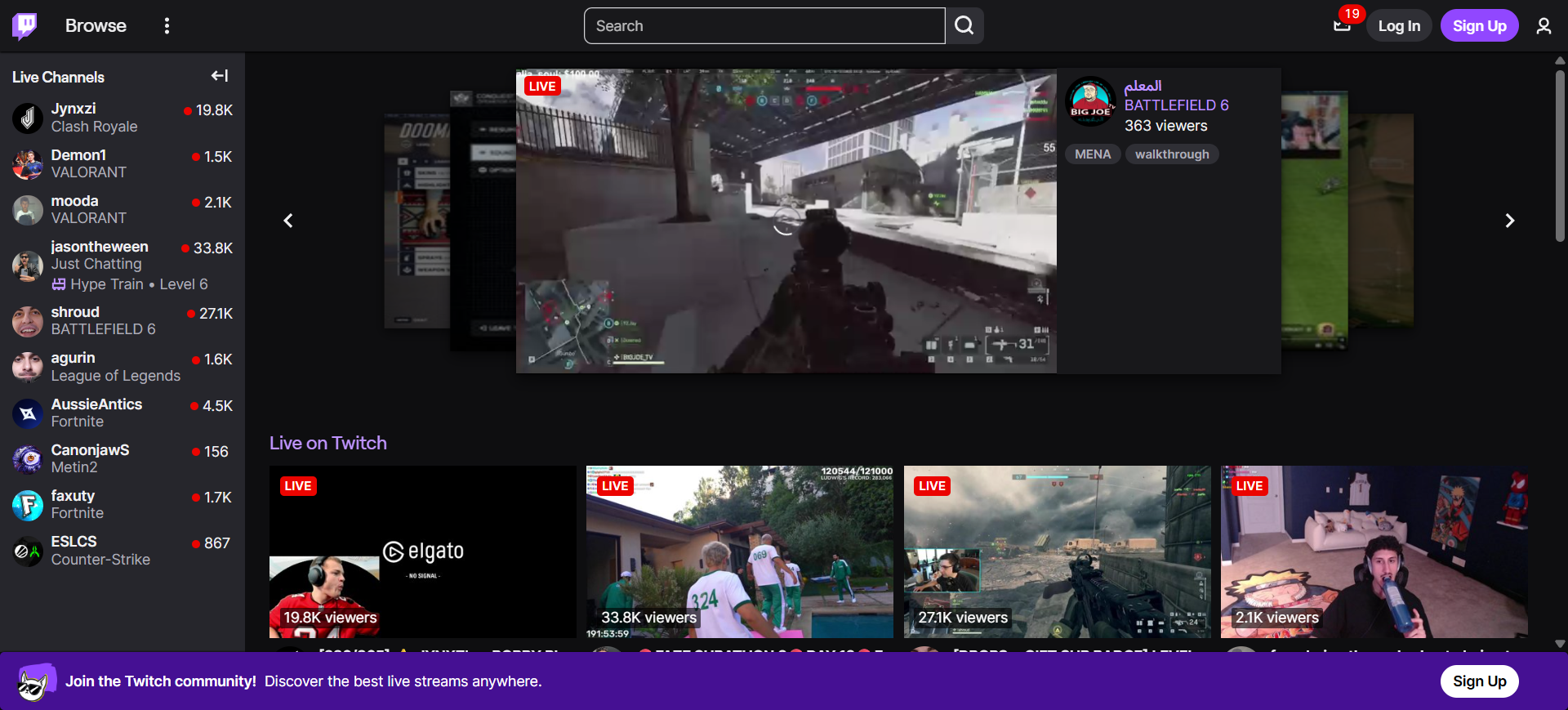Open faxuty's channel name
This screenshot has height=710, width=1568.
pos(73,496)
